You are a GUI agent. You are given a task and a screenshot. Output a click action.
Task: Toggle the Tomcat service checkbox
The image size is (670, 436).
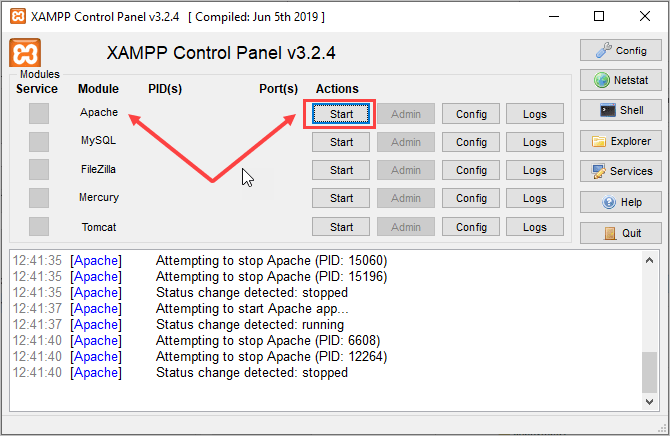39,226
